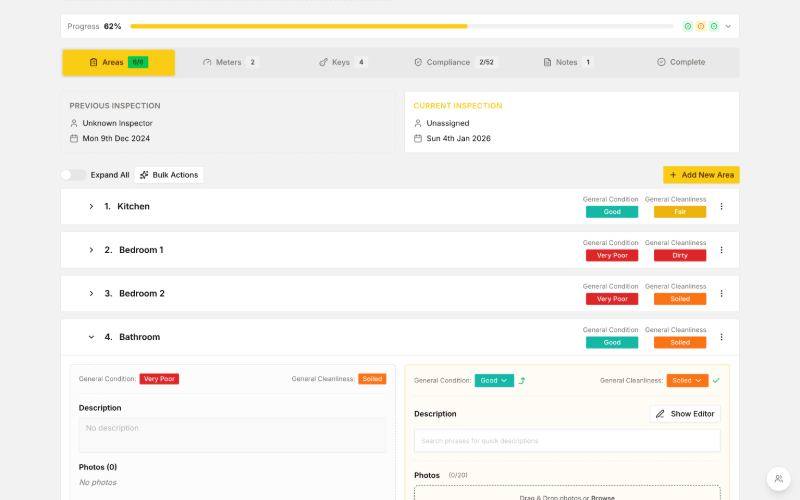The width and height of the screenshot is (800, 500).
Task: Click the users icon floating button
Action: [x=779, y=479]
